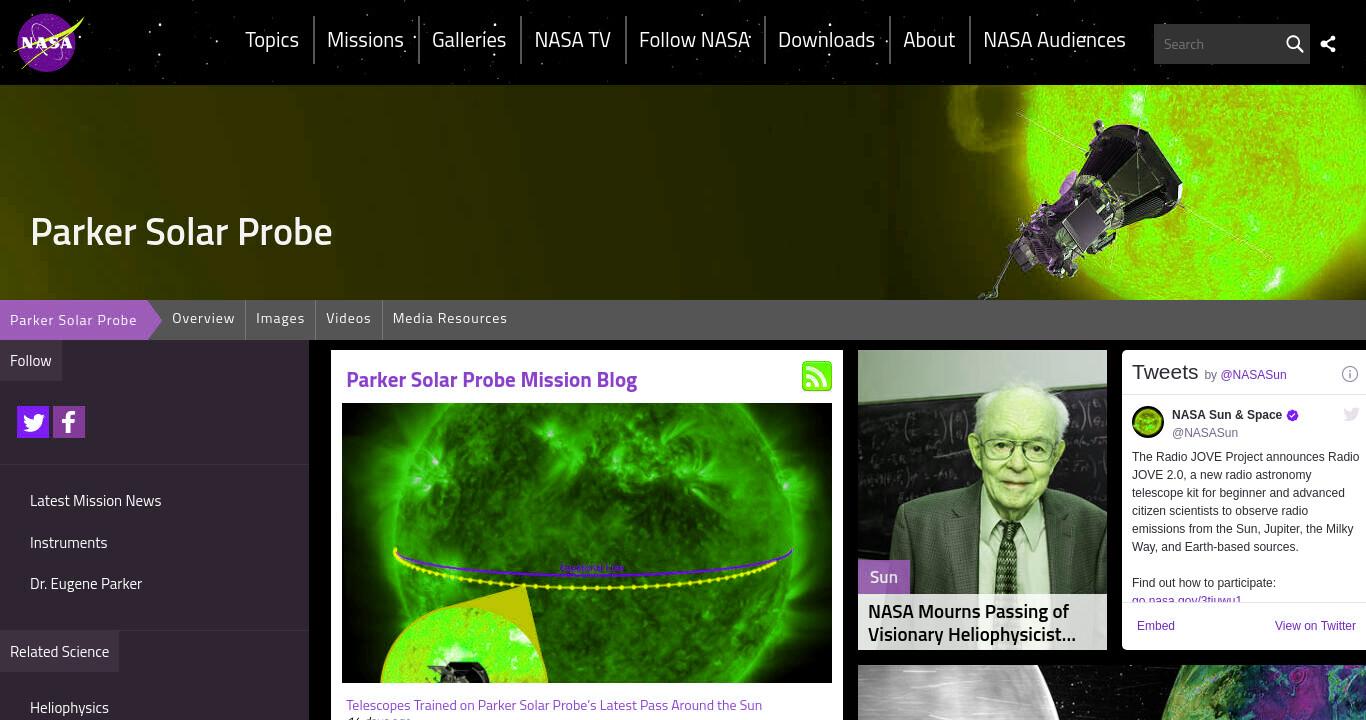The height and width of the screenshot is (720, 1366).
Task: Switch to the Overview tab
Action: pyautogui.click(x=203, y=318)
